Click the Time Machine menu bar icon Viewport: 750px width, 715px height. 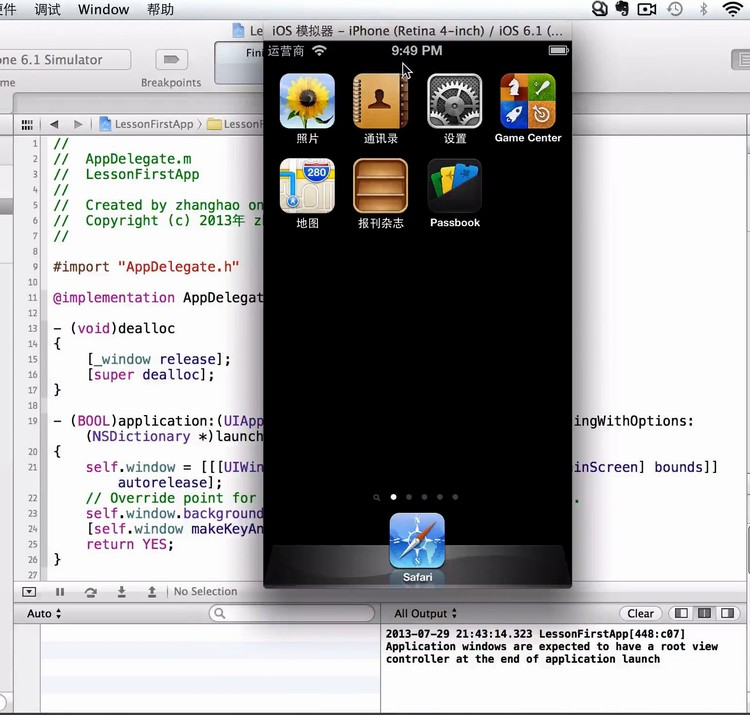coord(675,9)
